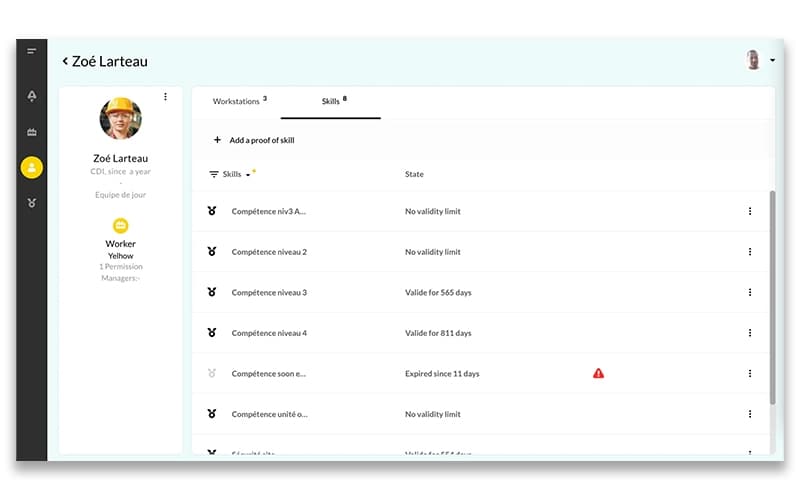The height and width of the screenshot is (500, 800).
Task: Click the red expired warning icon
Action: pyautogui.click(x=598, y=373)
